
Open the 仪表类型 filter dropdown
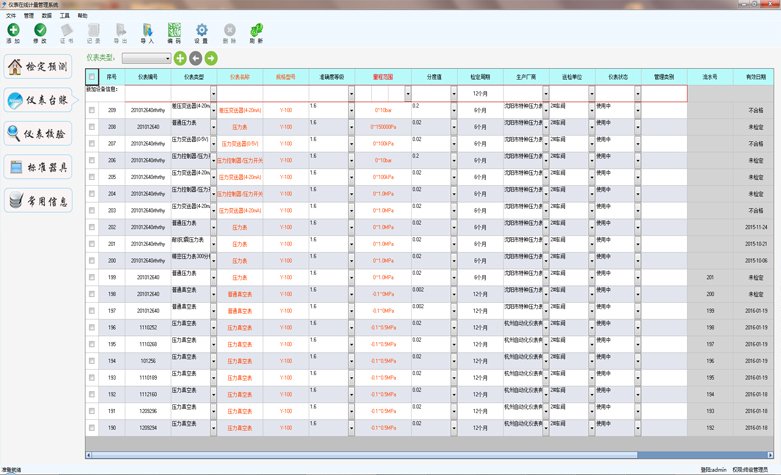pos(146,59)
